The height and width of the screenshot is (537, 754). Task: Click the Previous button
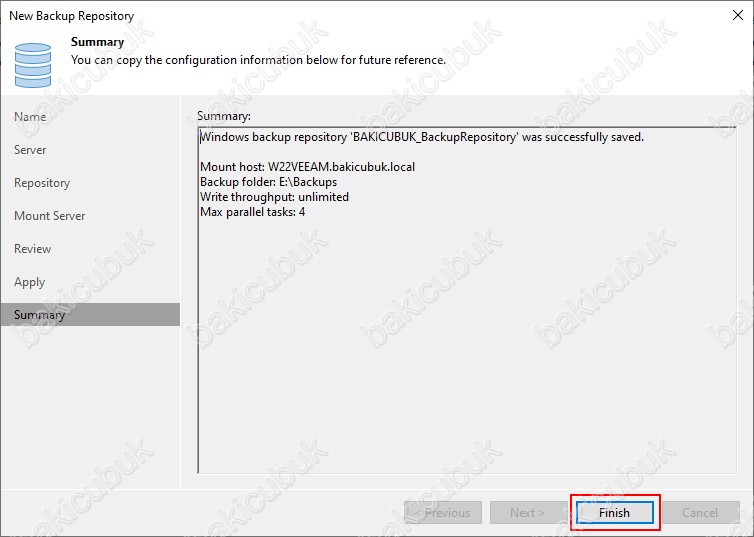[443, 513]
